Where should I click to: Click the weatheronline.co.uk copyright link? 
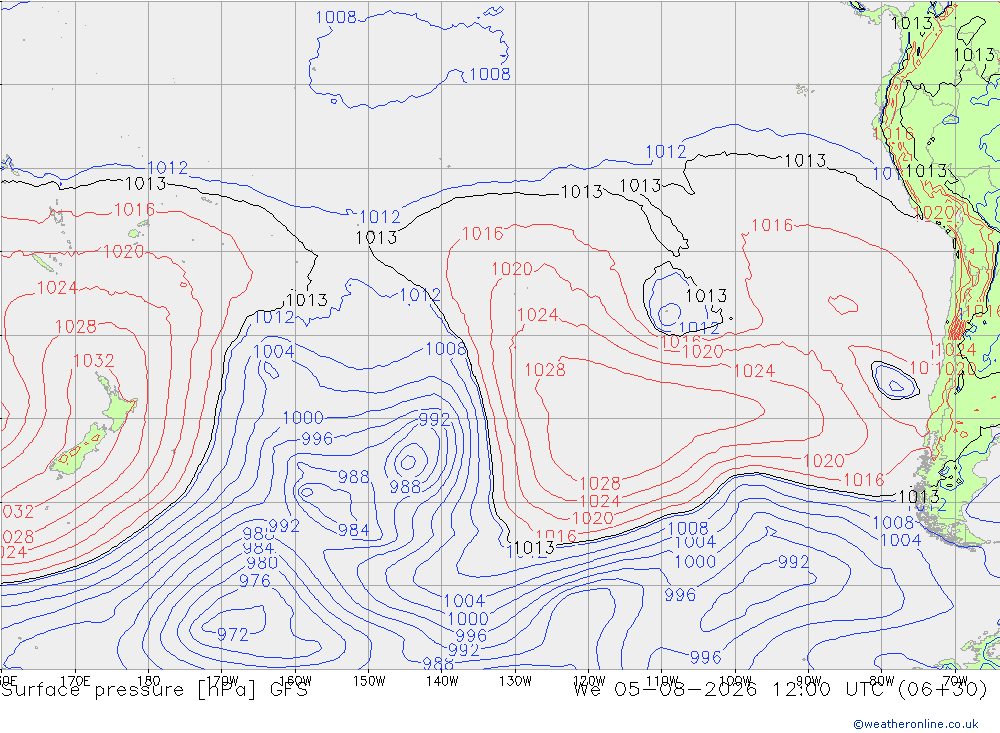pos(916,724)
